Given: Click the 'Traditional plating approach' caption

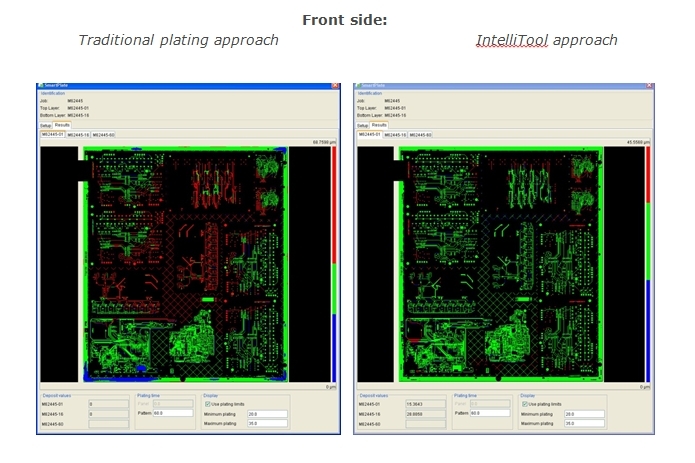Looking at the screenshot, I should tap(178, 40).
